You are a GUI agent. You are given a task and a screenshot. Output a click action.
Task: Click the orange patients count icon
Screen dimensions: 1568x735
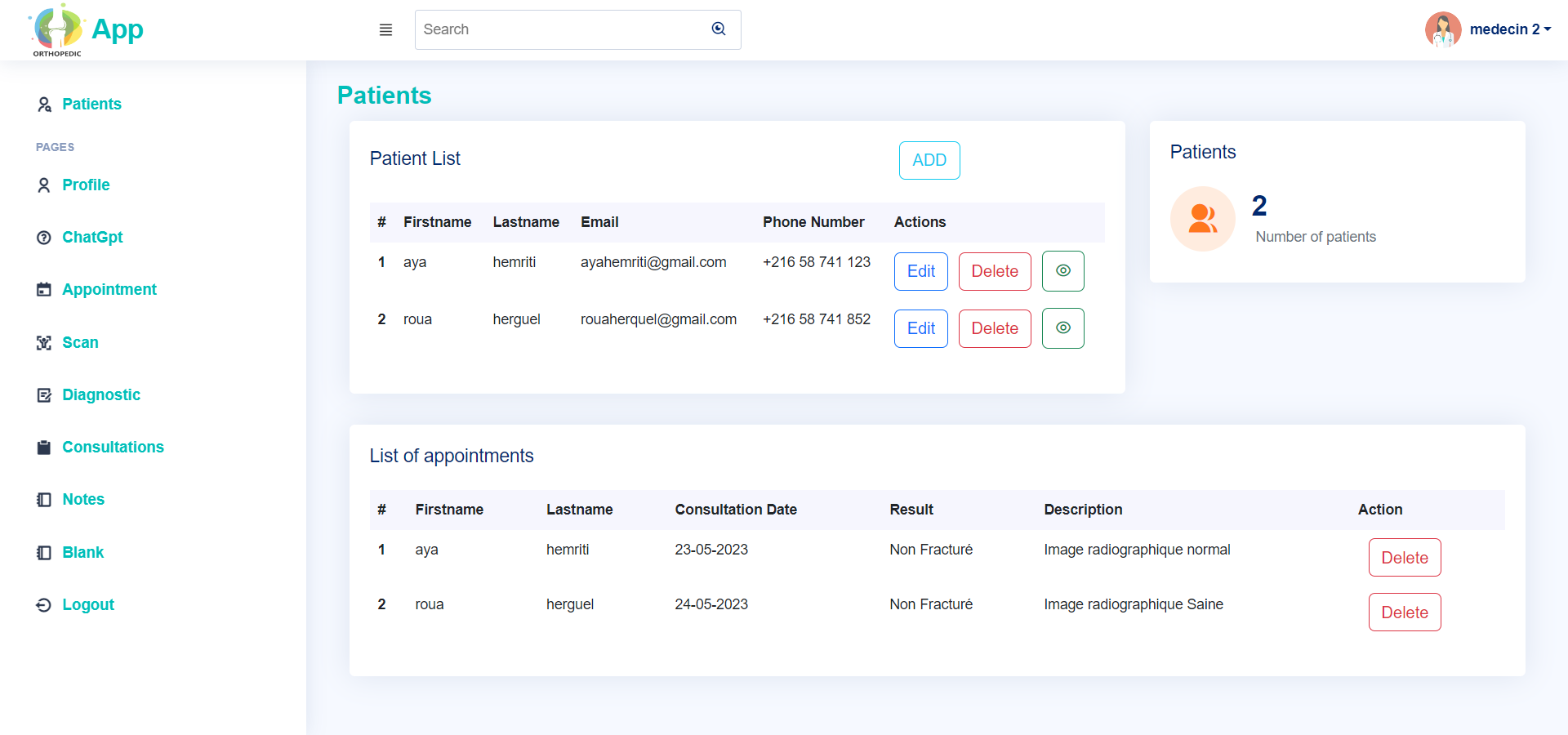(1203, 219)
